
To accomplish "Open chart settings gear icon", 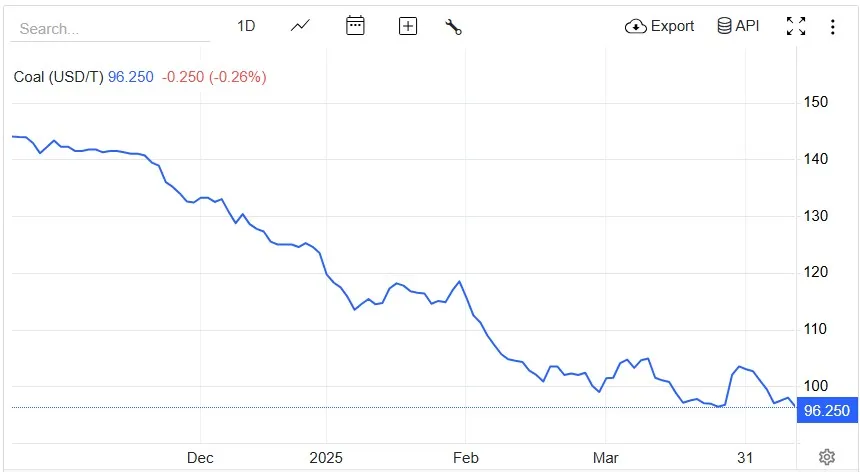I will click(827, 457).
